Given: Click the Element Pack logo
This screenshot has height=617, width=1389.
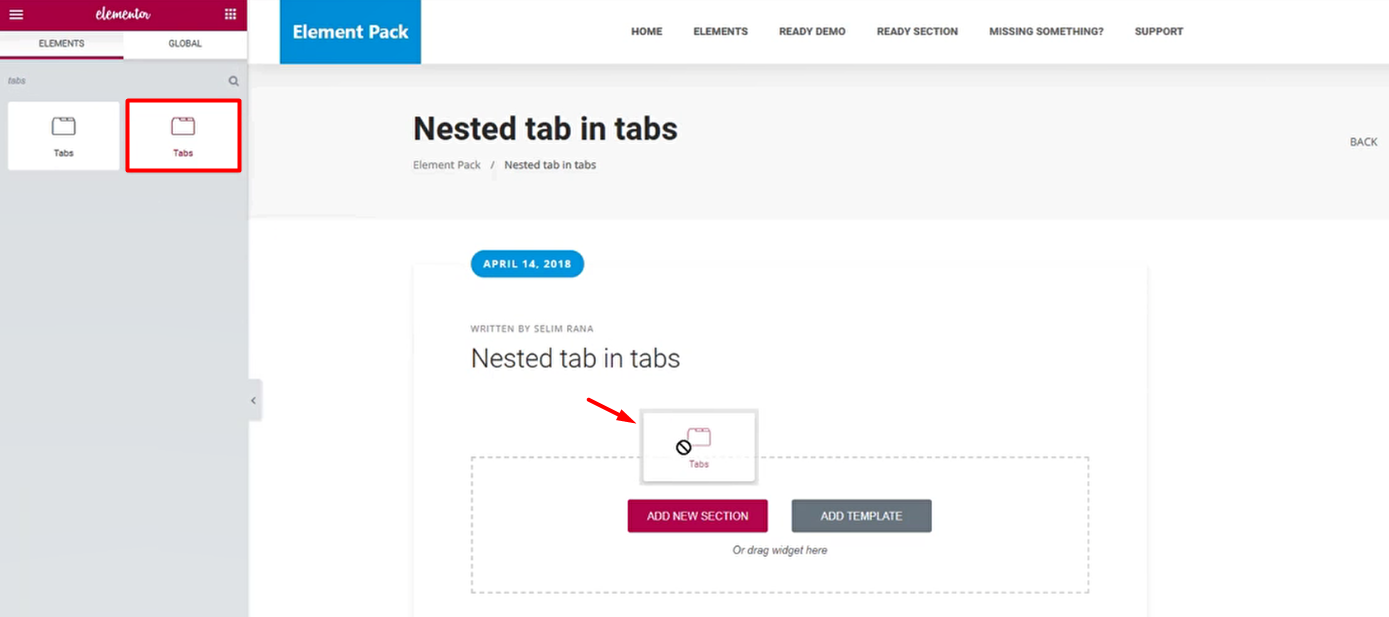Looking at the screenshot, I should [350, 32].
